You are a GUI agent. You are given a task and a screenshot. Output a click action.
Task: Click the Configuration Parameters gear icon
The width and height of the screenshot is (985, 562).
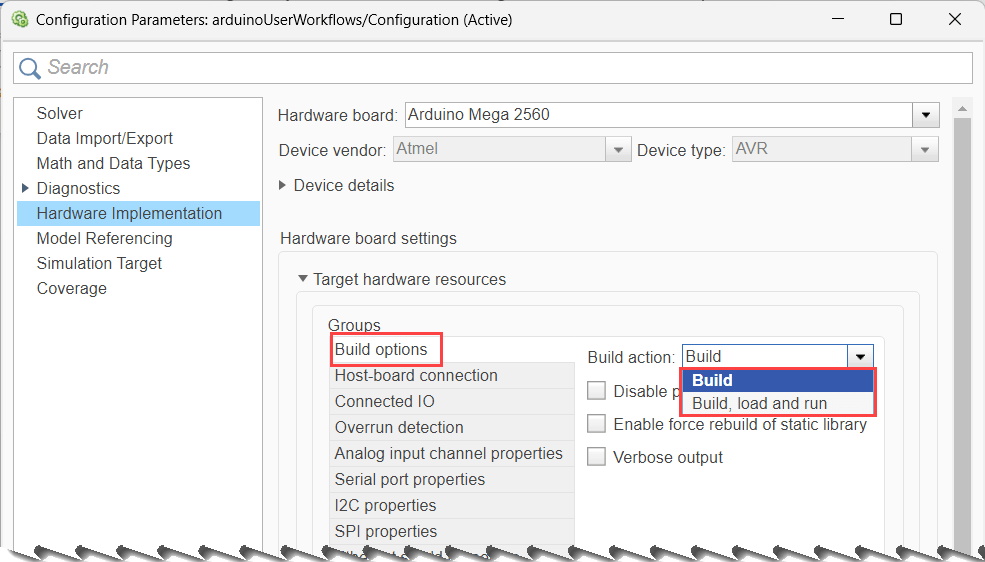[19, 20]
